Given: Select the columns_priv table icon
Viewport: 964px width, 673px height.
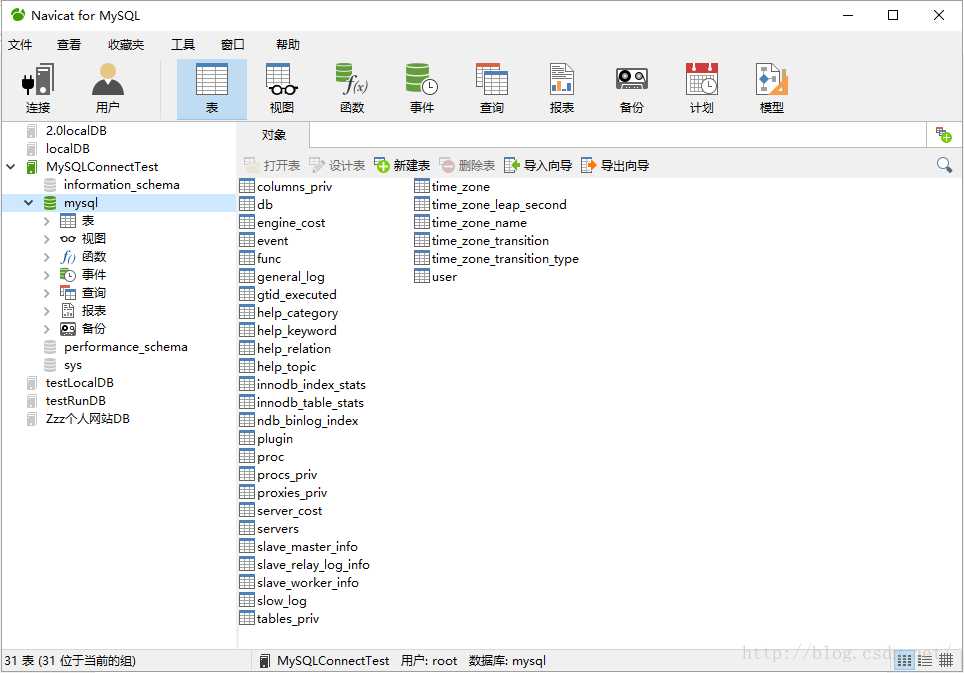Looking at the screenshot, I should (x=247, y=186).
